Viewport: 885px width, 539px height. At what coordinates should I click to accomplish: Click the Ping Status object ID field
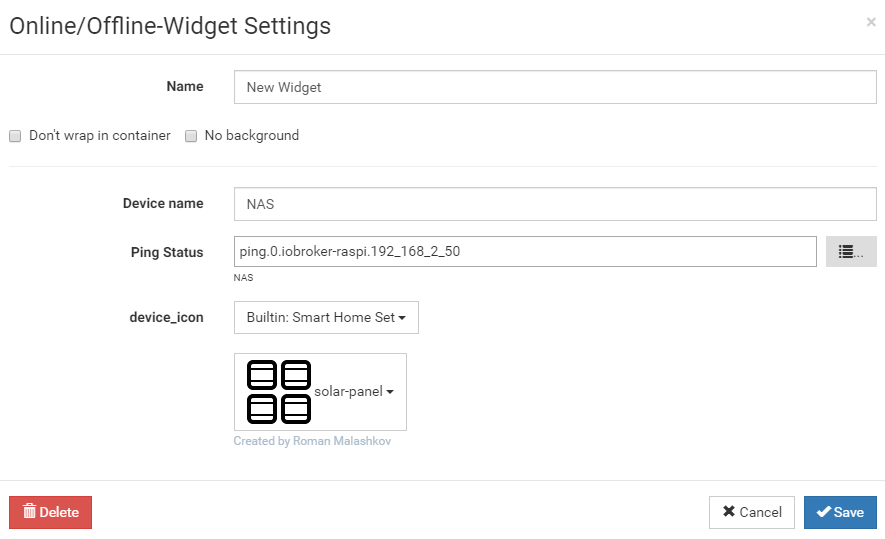tap(525, 252)
